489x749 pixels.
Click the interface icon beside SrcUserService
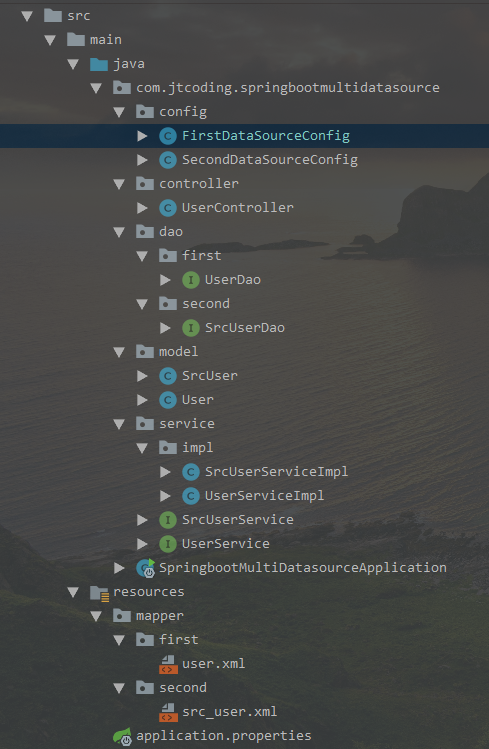pos(168,520)
